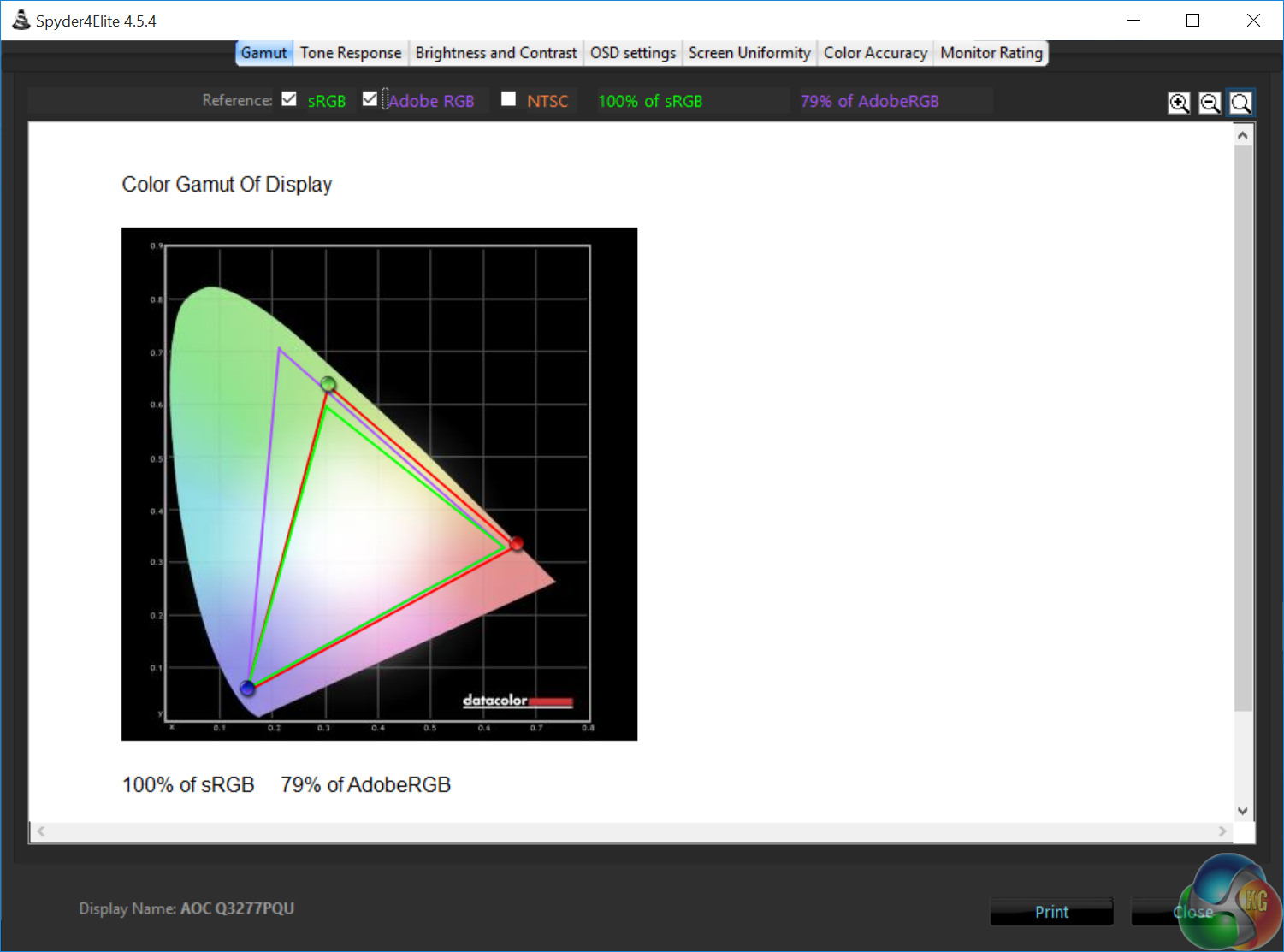Click the horizontal scrollbar right arrow

(x=1222, y=831)
